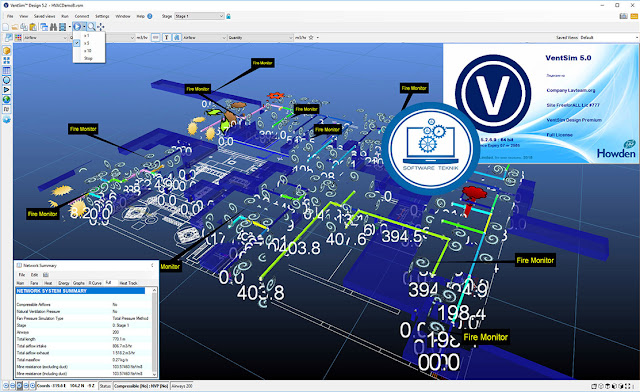The image size is (640, 392).
Task: Select x 1 speed option
Action: [x=89, y=36]
